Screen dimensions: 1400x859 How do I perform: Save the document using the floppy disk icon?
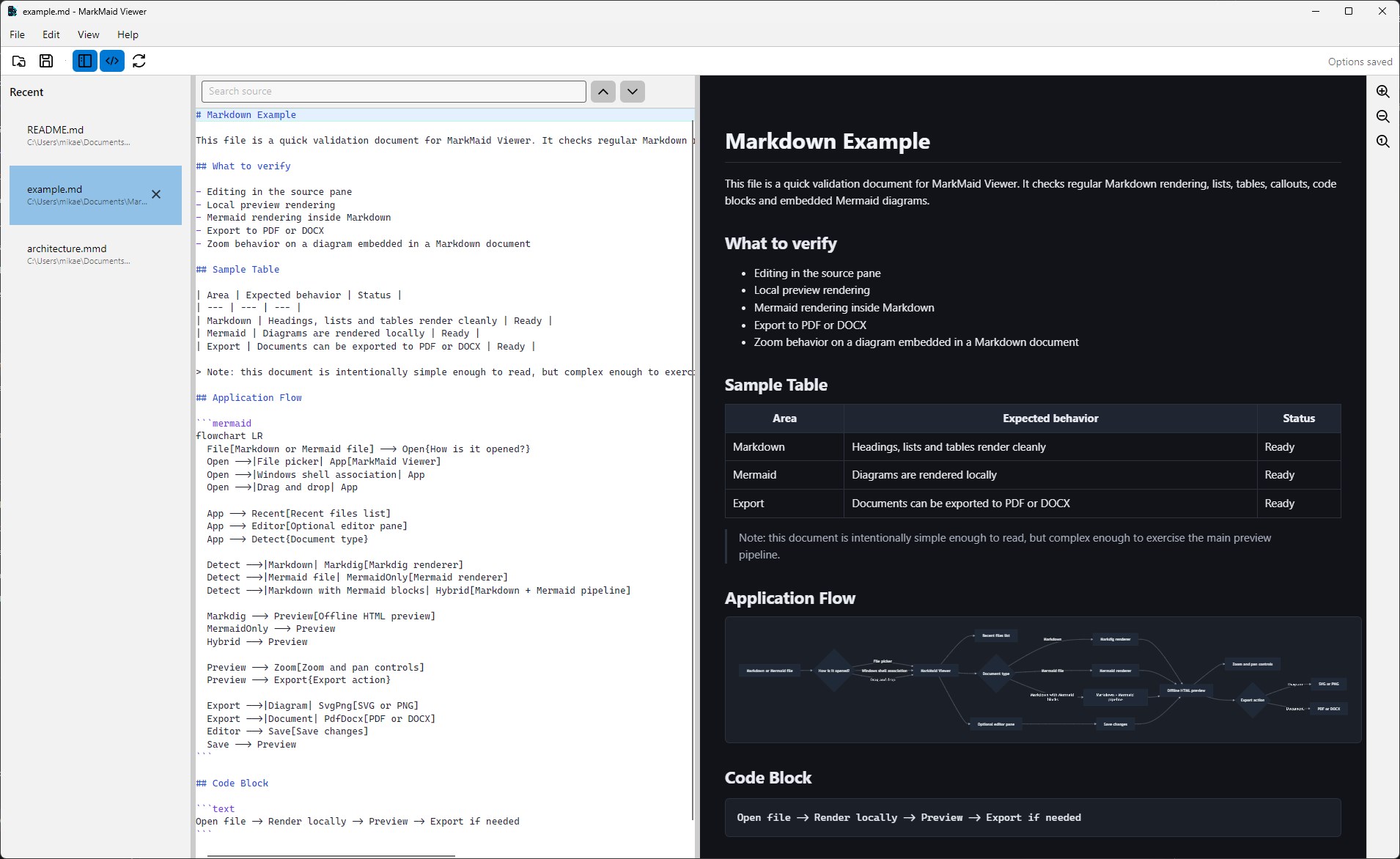(46, 61)
